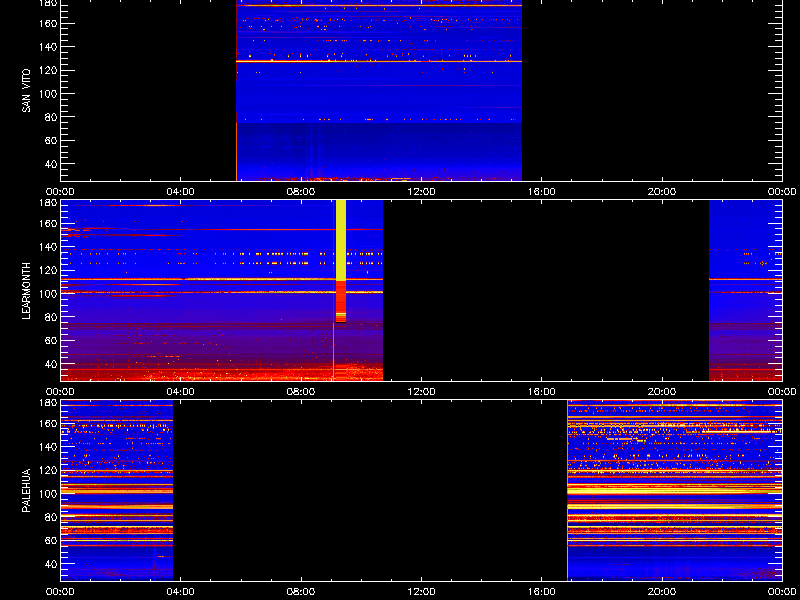Select the 160 frequency tick on San Vito axis
800x600 pixels.
click(x=48, y=23)
